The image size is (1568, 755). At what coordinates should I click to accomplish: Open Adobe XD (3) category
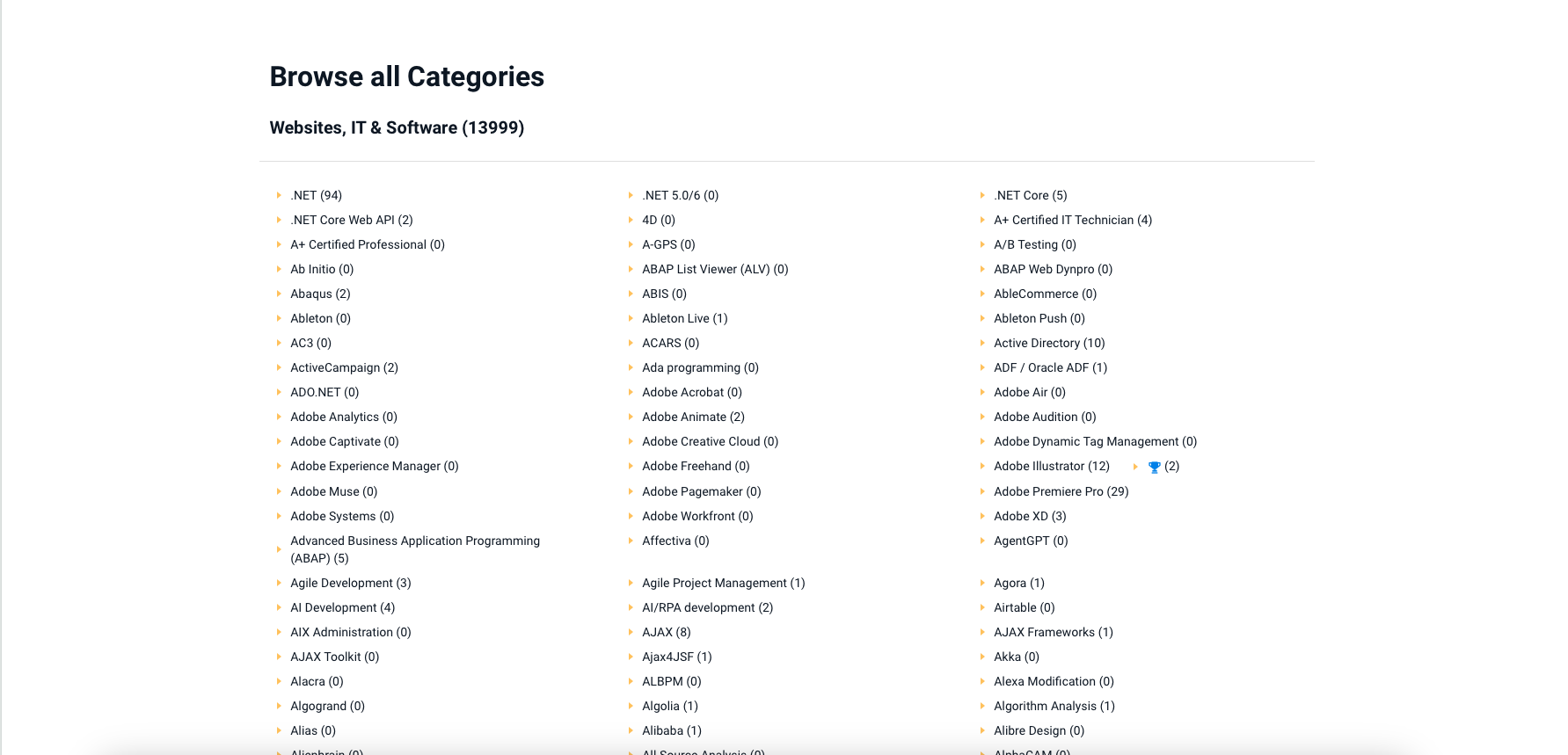[x=1029, y=516]
